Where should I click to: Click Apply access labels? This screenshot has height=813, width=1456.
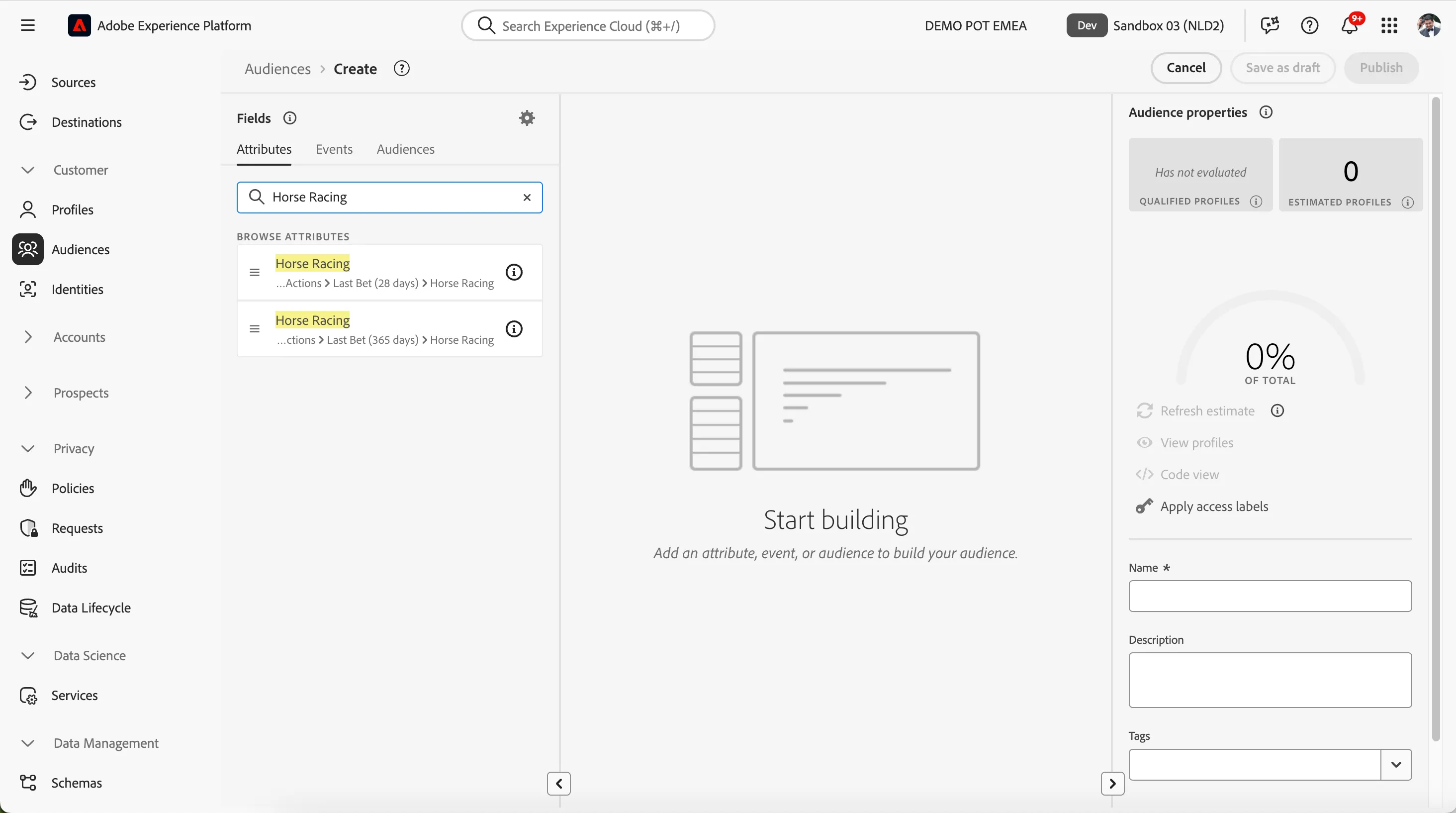click(1214, 506)
